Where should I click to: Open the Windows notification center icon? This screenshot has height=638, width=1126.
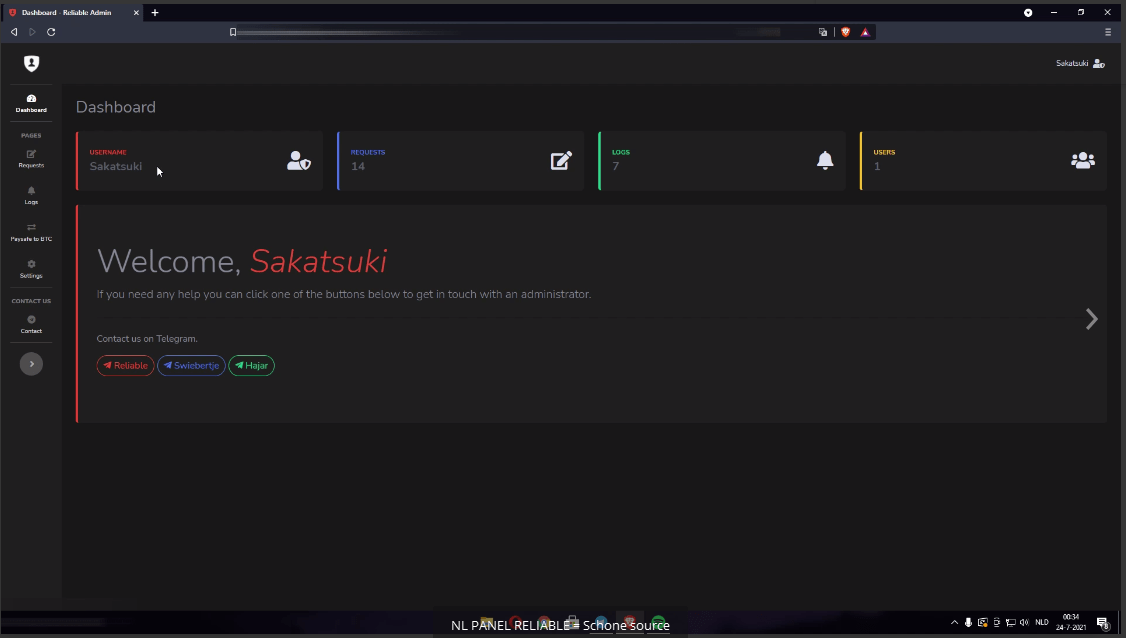tap(1101, 622)
